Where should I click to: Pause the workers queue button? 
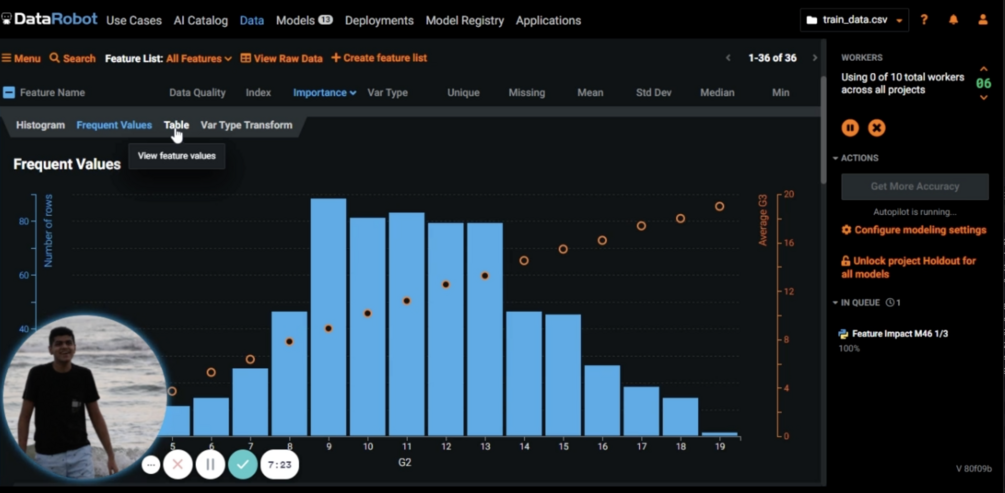pyautogui.click(x=850, y=128)
